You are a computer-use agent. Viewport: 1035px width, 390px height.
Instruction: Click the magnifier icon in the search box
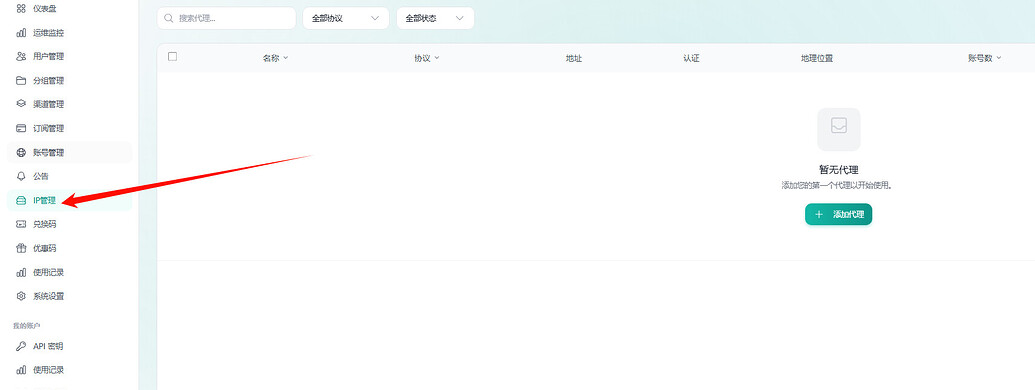(x=170, y=18)
